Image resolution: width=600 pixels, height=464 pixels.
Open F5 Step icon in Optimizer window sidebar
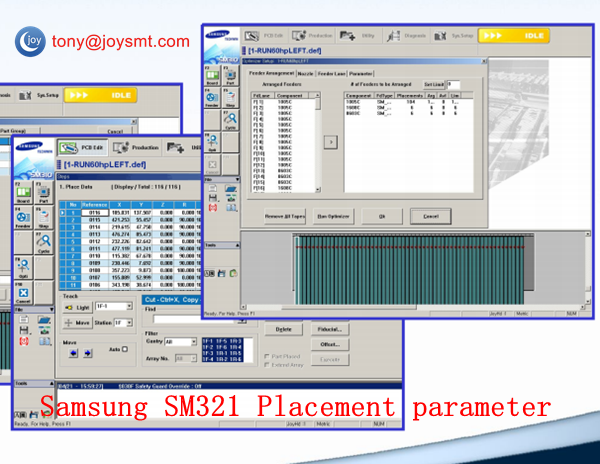click(x=230, y=98)
